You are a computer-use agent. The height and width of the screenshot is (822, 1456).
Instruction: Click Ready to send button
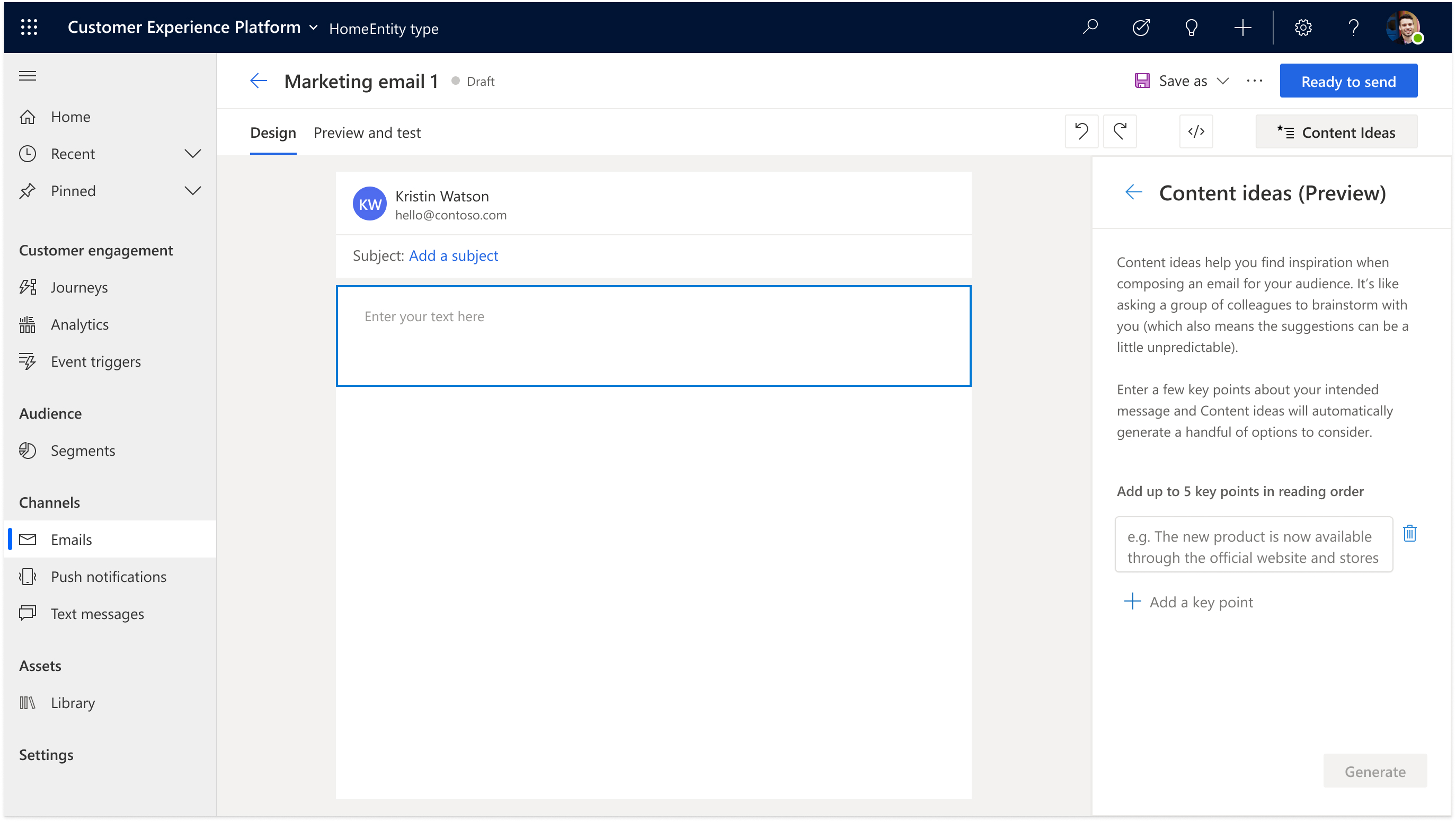pyautogui.click(x=1349, y=80)
